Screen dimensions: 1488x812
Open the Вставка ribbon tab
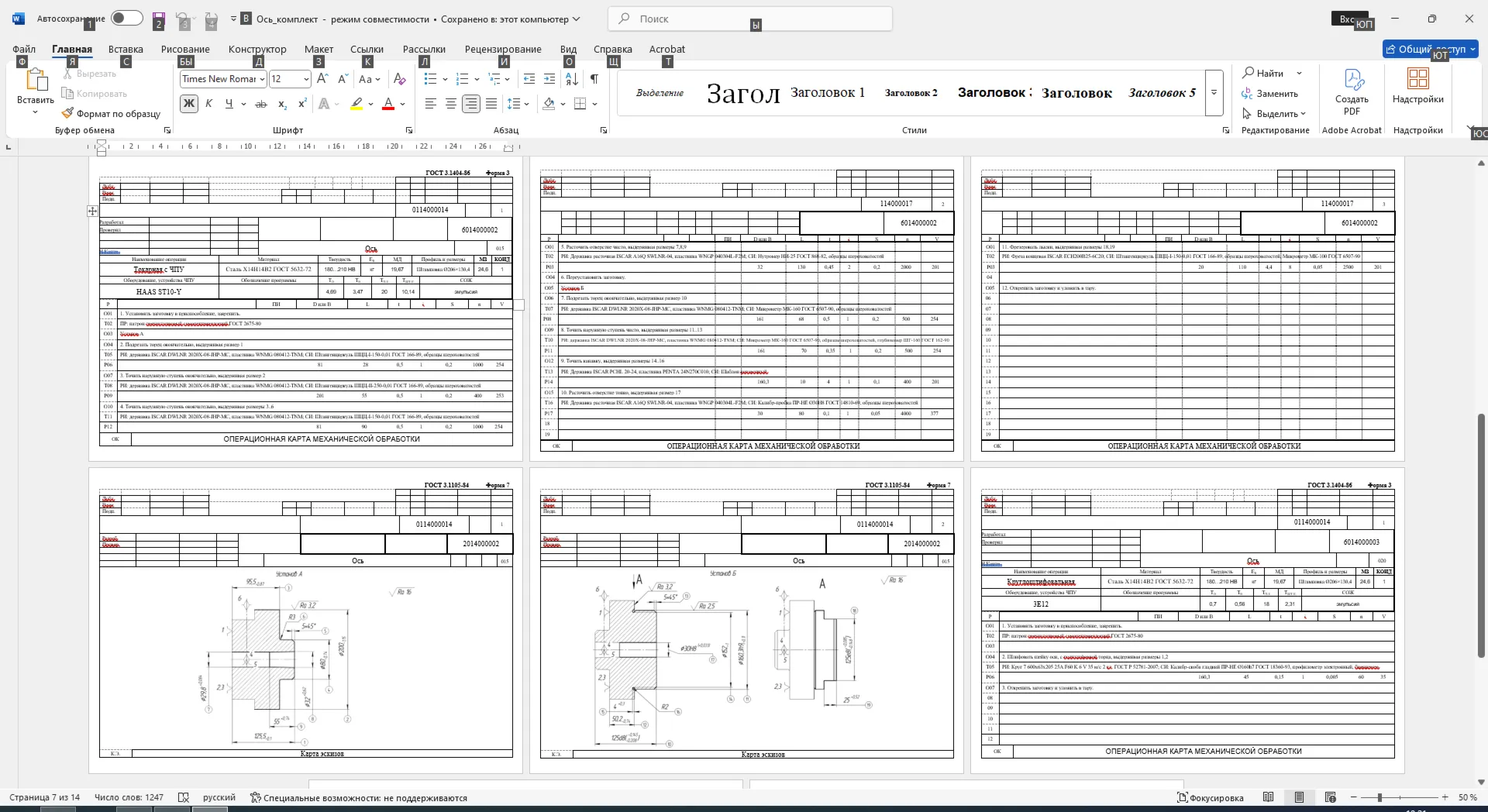tap(126, 49)
